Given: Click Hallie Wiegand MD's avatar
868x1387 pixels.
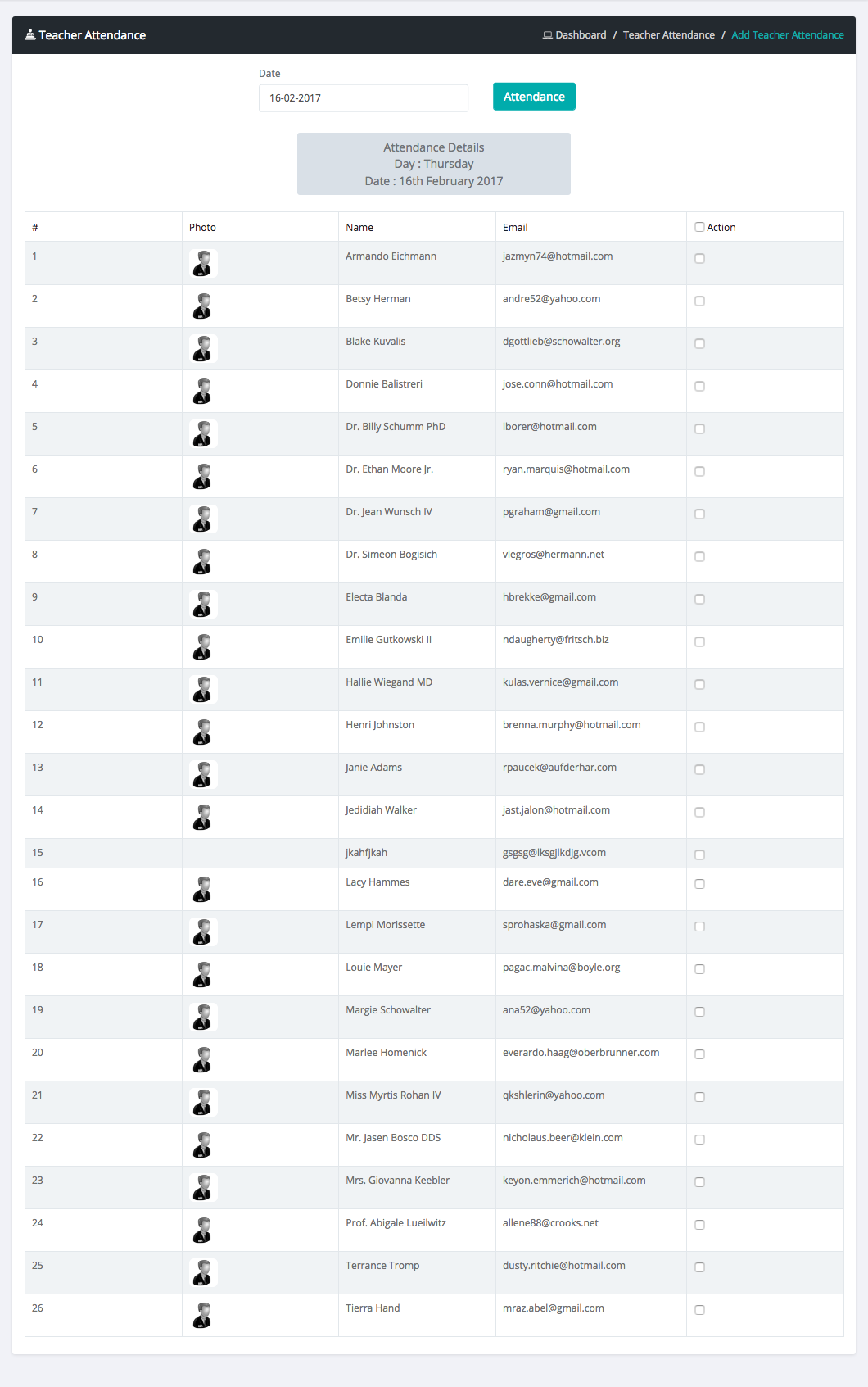Looking at the screenshot, I should [x=203, y=690].
